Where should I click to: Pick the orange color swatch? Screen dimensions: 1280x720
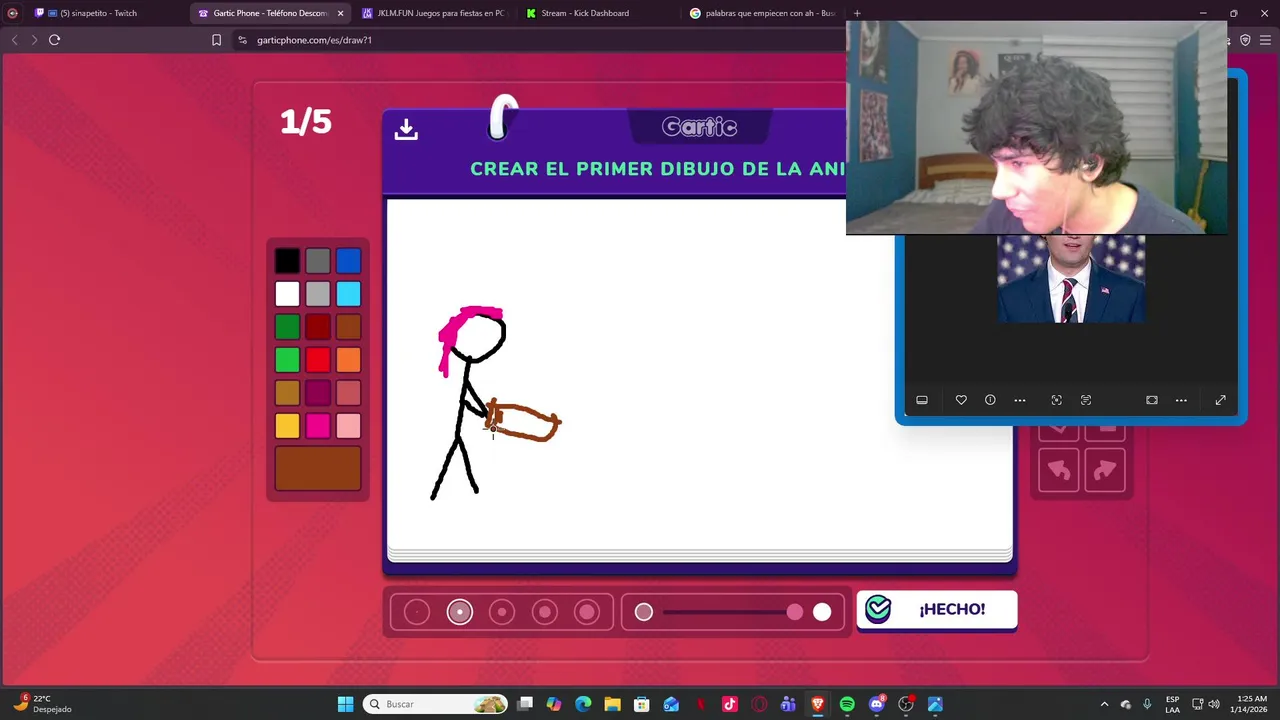(x=348, y=360)
